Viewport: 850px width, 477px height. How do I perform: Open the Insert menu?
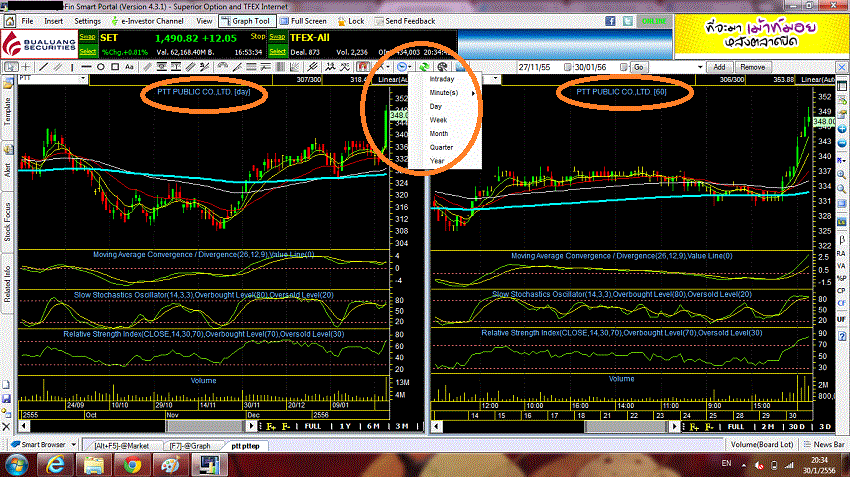point(54,21)
